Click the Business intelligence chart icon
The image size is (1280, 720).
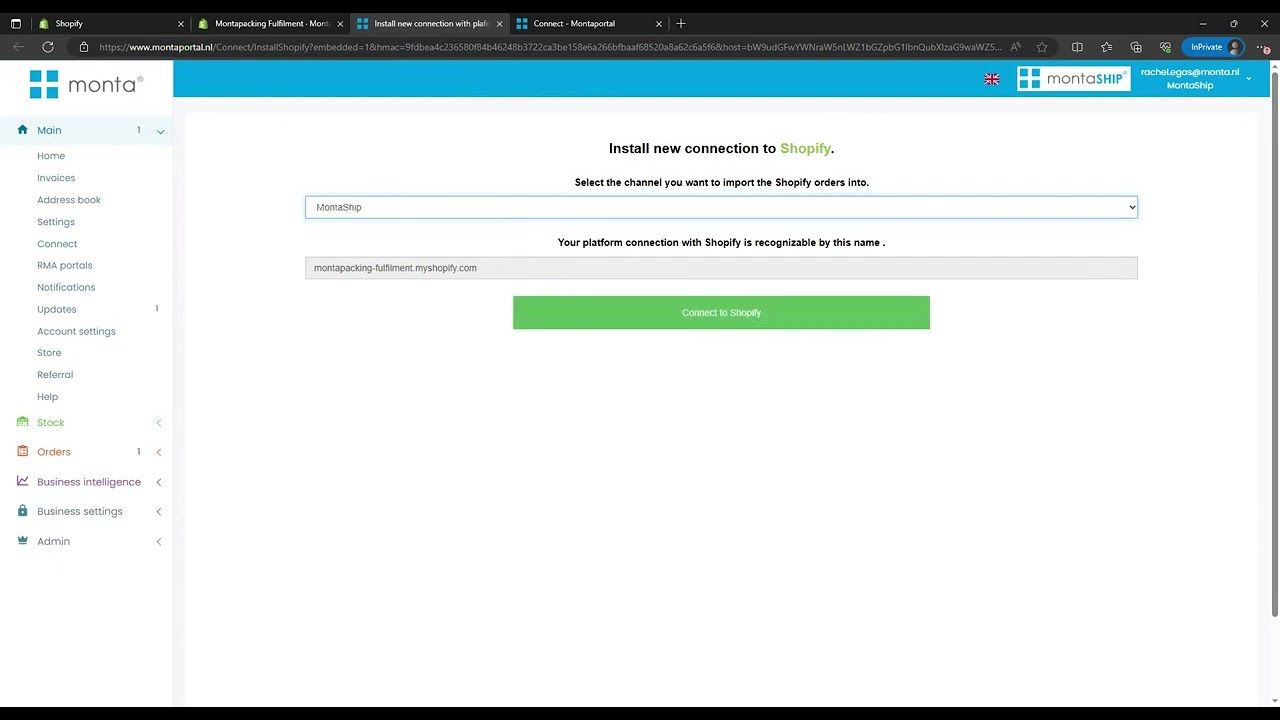(22, 481)
